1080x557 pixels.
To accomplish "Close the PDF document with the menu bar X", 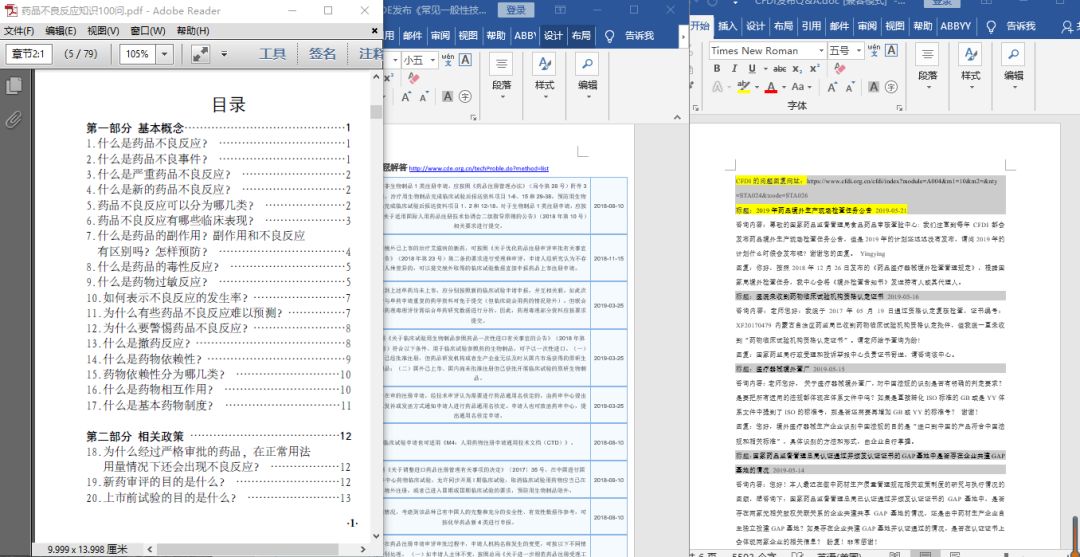I will point(375,31).
